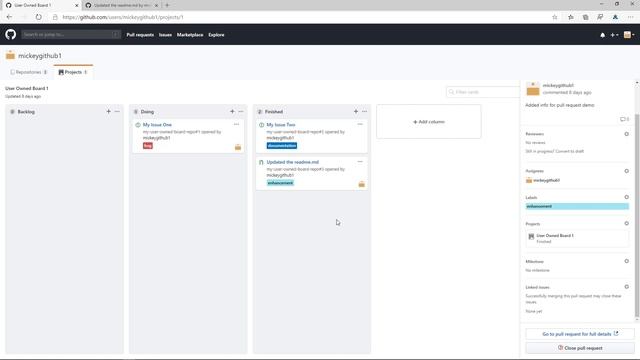Select the documentation label on My Issue Two
This screenshot has width=640, height=360.
coord(282,146)
